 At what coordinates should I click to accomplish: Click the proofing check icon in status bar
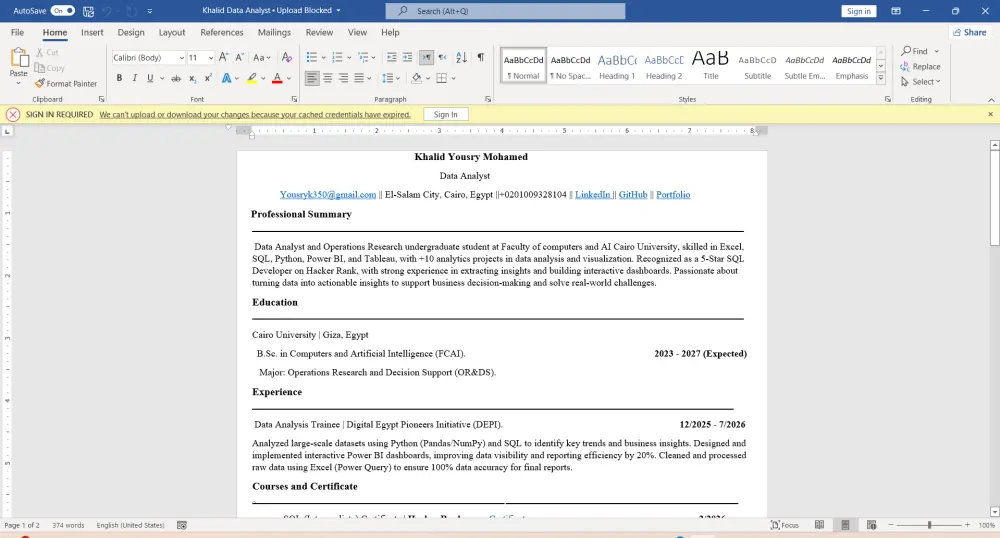[182, 525]
